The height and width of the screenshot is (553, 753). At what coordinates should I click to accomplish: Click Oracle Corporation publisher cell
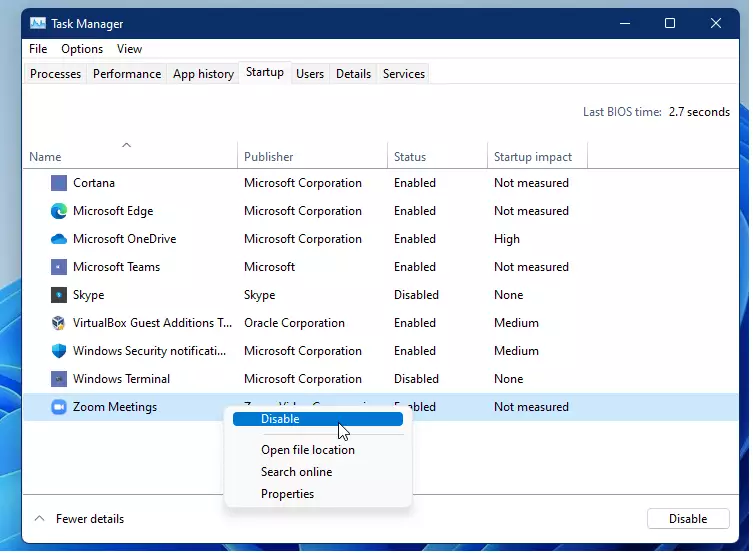294,323
